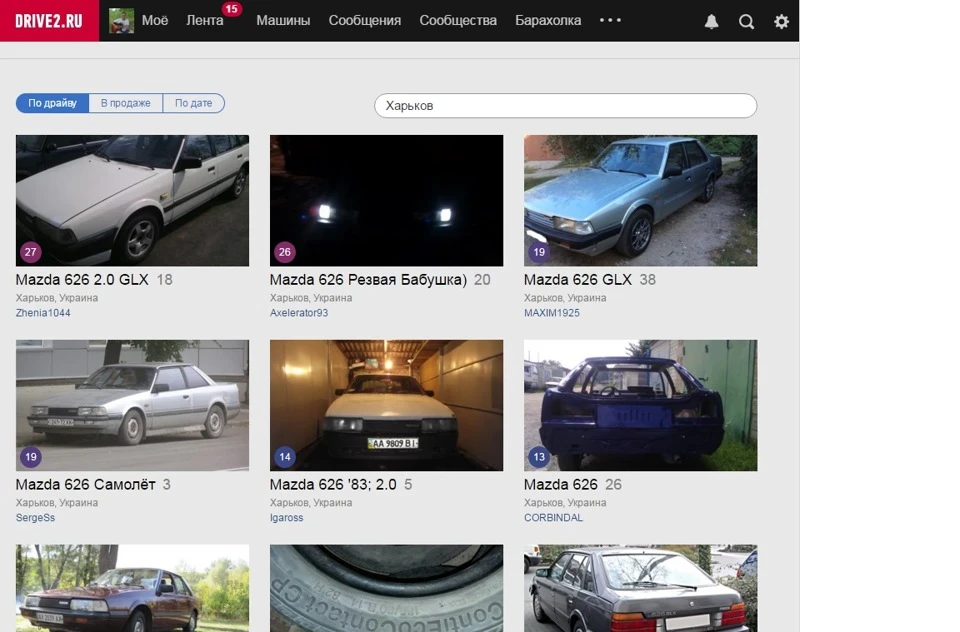Visit user MAXIM1925 profile
Screen dimensions: 960x632
coord(552,313)
